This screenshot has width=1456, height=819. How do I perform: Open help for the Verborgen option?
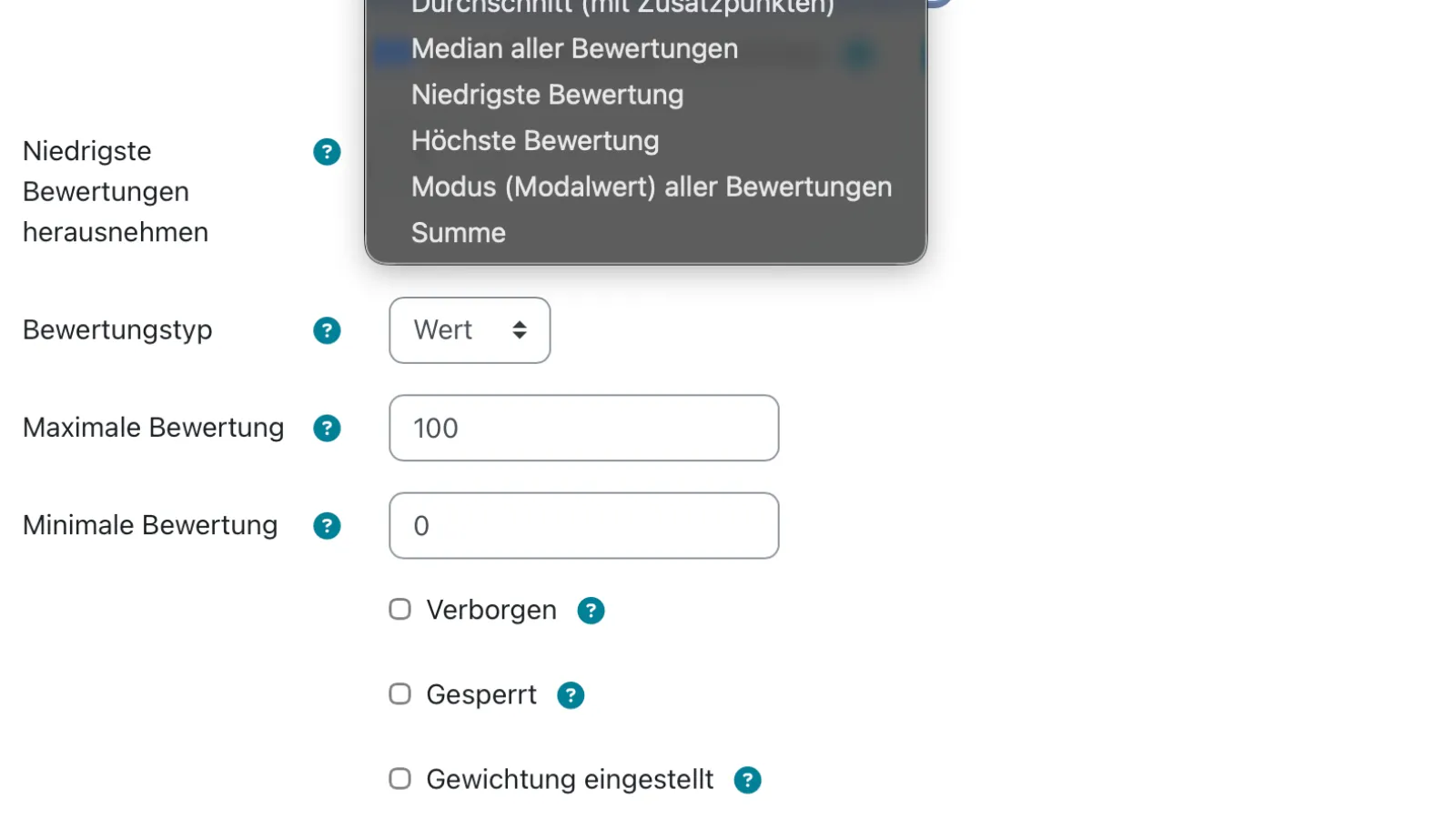pyautogui.click(x=591, y=610)
